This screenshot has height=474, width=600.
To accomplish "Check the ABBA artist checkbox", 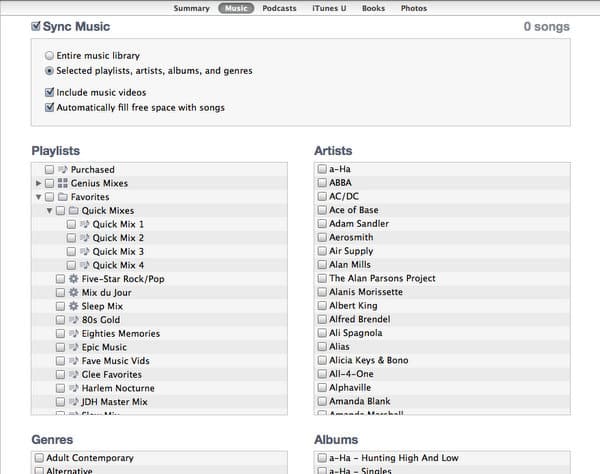I will click(322, 182).
